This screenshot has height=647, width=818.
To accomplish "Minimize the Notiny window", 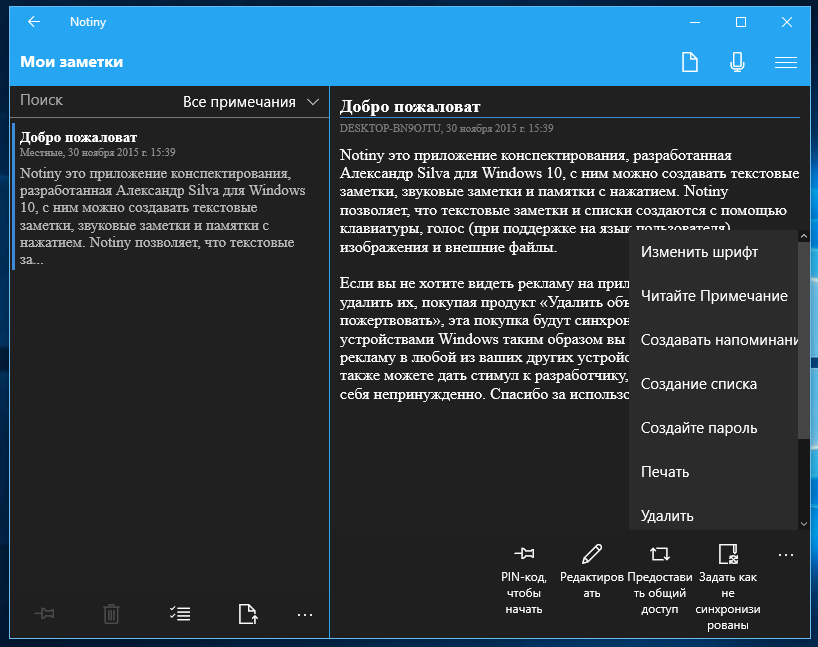I will point(695,22).
